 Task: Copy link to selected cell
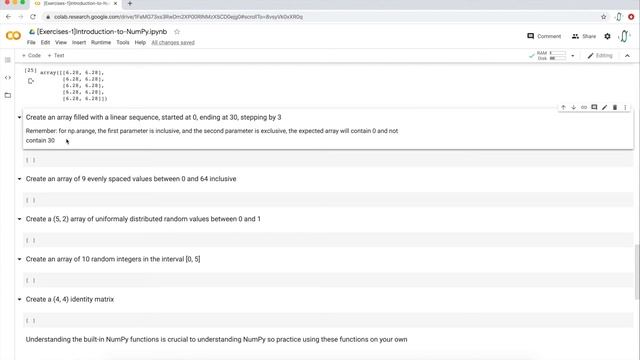coord(584,107)
